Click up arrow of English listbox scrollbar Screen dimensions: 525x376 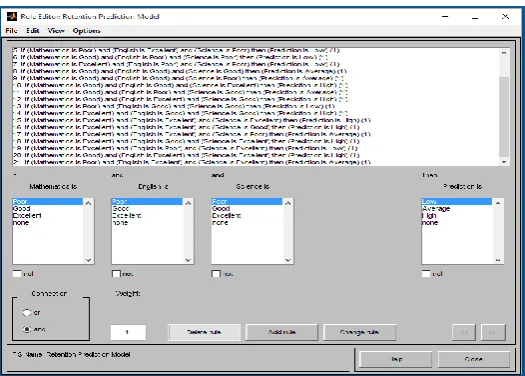188,203
